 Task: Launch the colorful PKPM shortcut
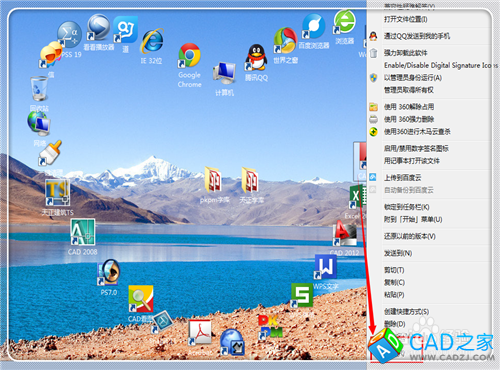271,327
